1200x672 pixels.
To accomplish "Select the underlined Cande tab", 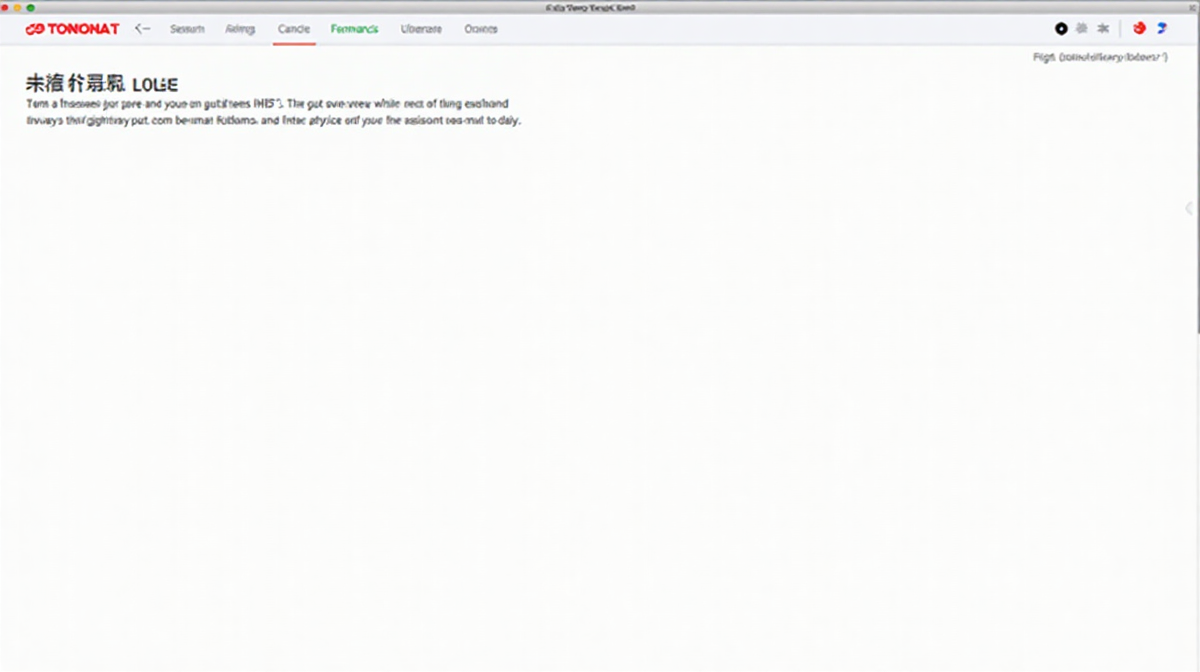I will tap(294, 29).
